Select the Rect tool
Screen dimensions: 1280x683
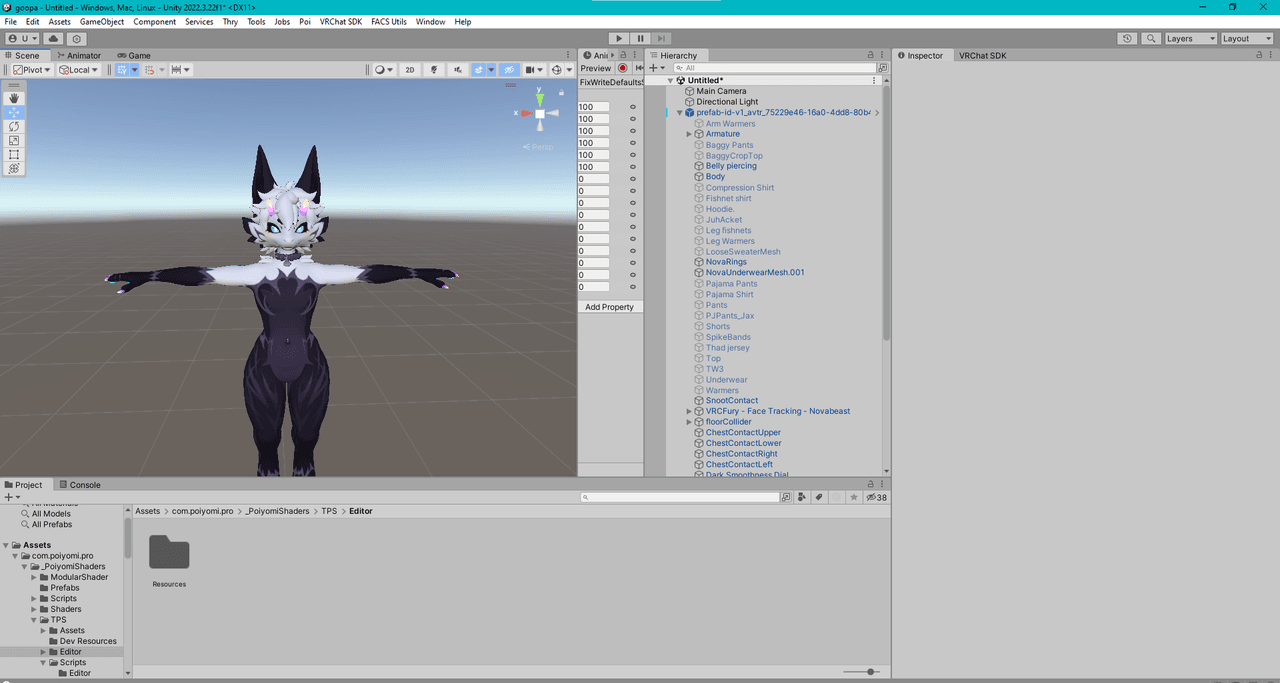(x=14, y=154)
